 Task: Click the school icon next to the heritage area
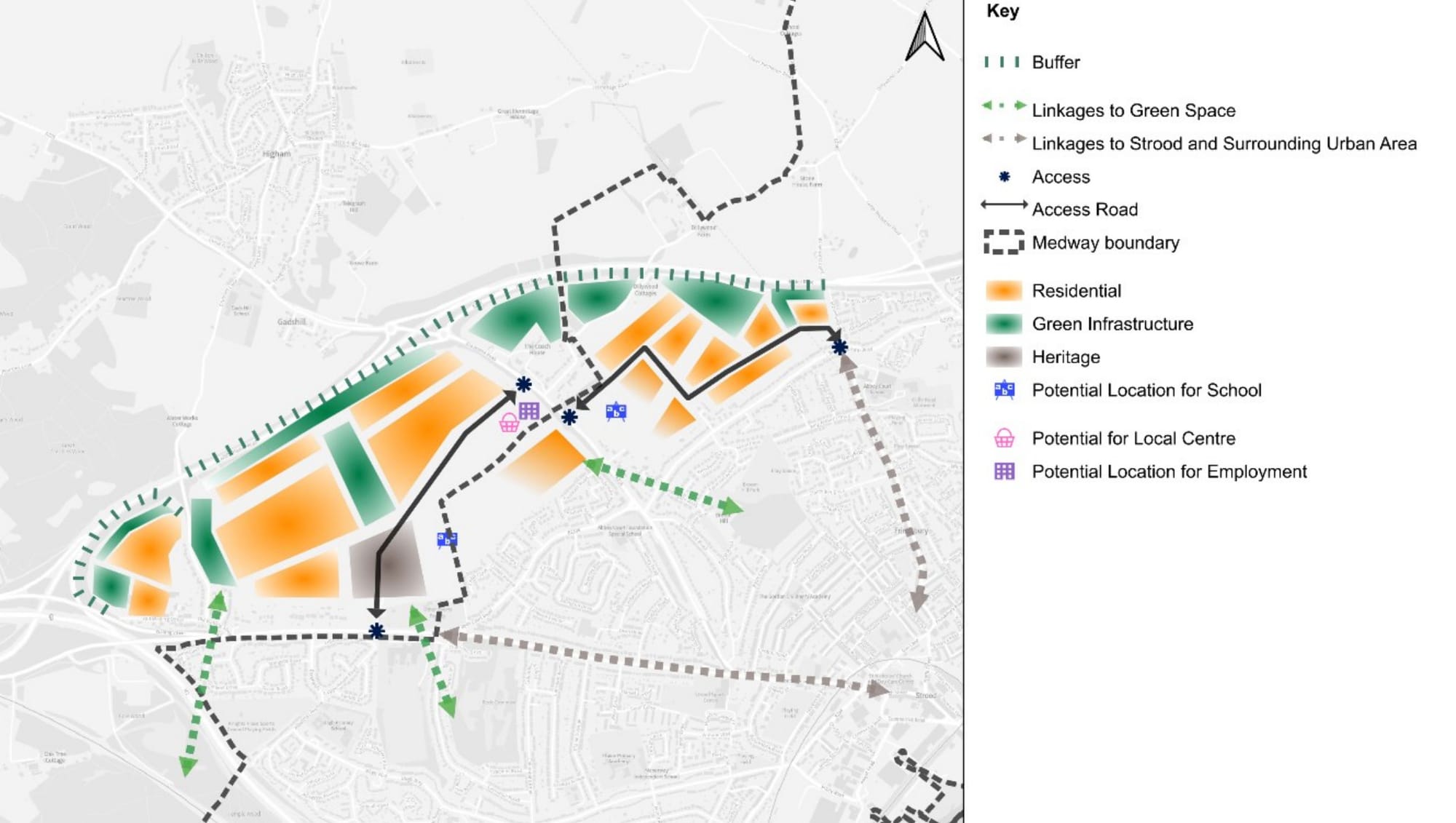446,539
